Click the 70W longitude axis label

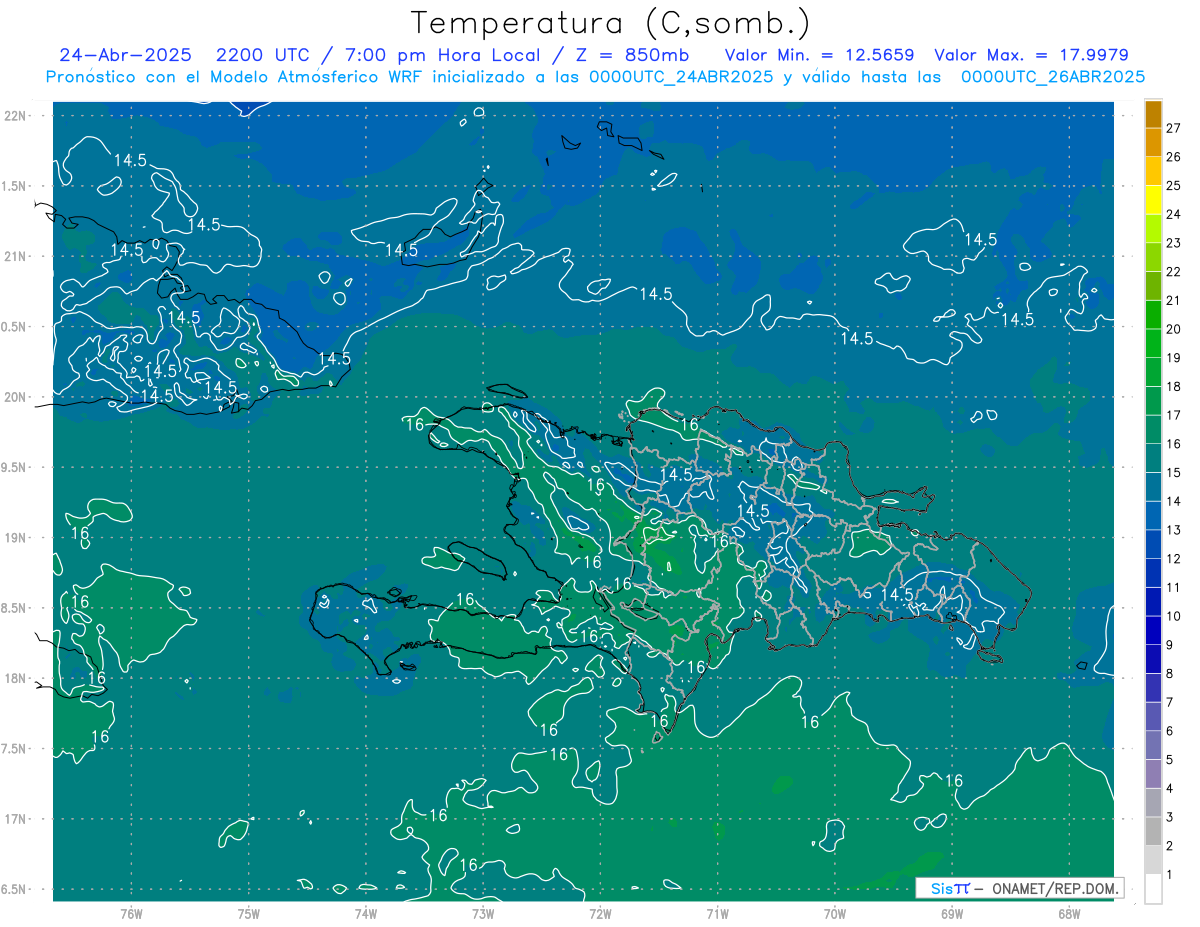pyautogui.click(x=834, y=913)
